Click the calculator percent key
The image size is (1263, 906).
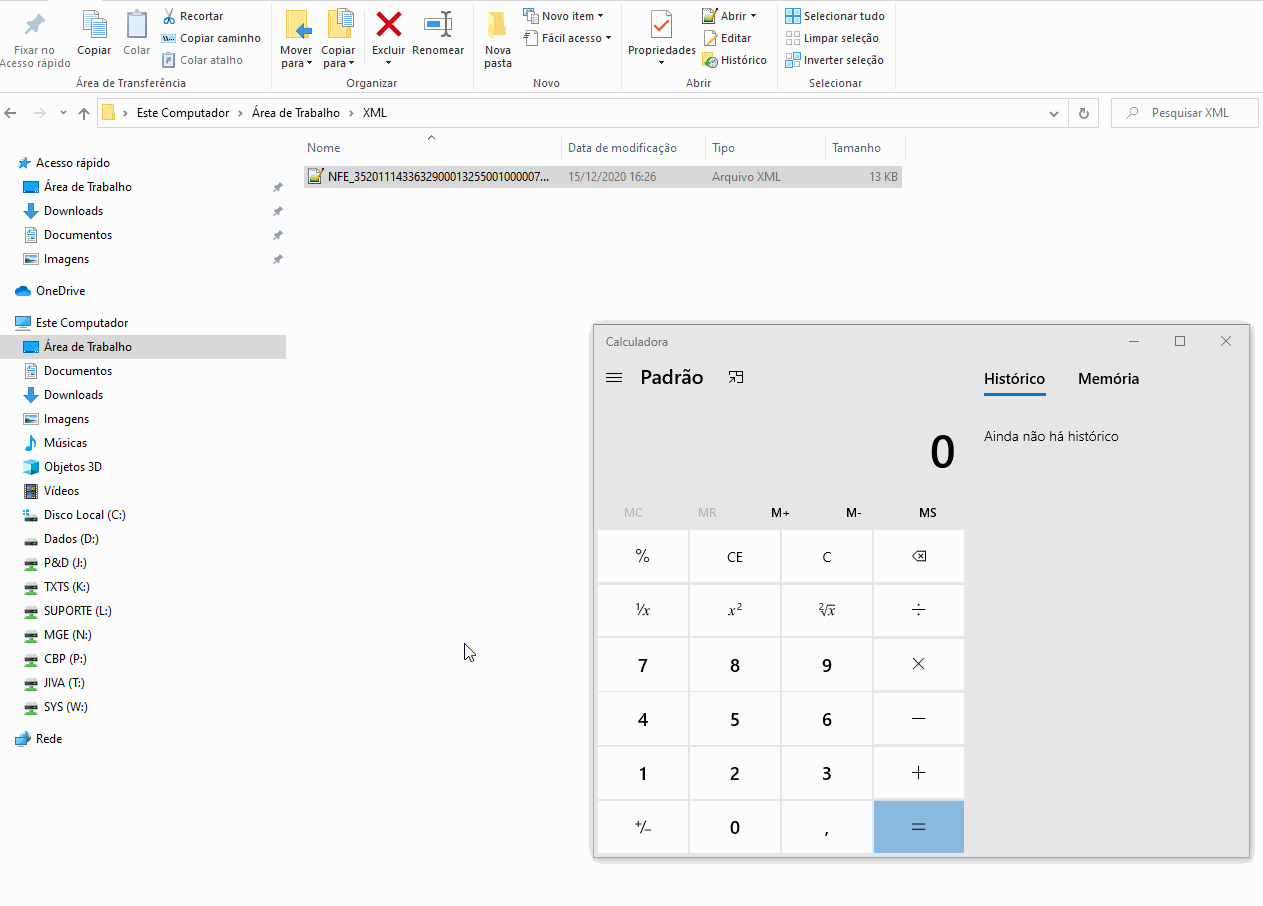(643, 557)
